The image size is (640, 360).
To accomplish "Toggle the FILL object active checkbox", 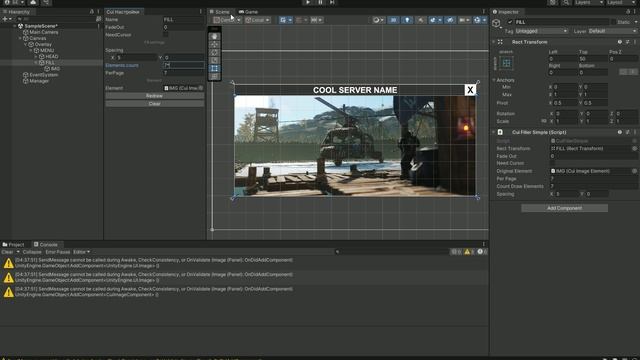I will point(510,22).
